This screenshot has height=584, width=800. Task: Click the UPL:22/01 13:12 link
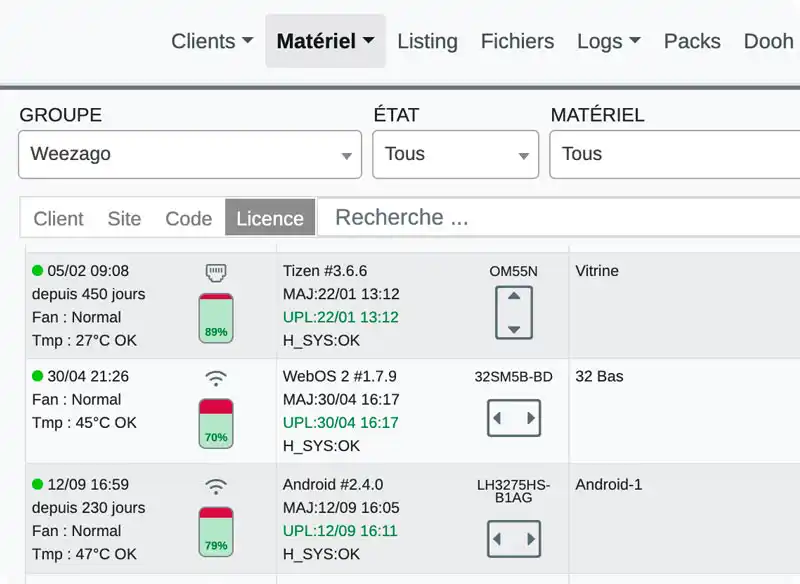pyautogui.click(x=341, y=317)
